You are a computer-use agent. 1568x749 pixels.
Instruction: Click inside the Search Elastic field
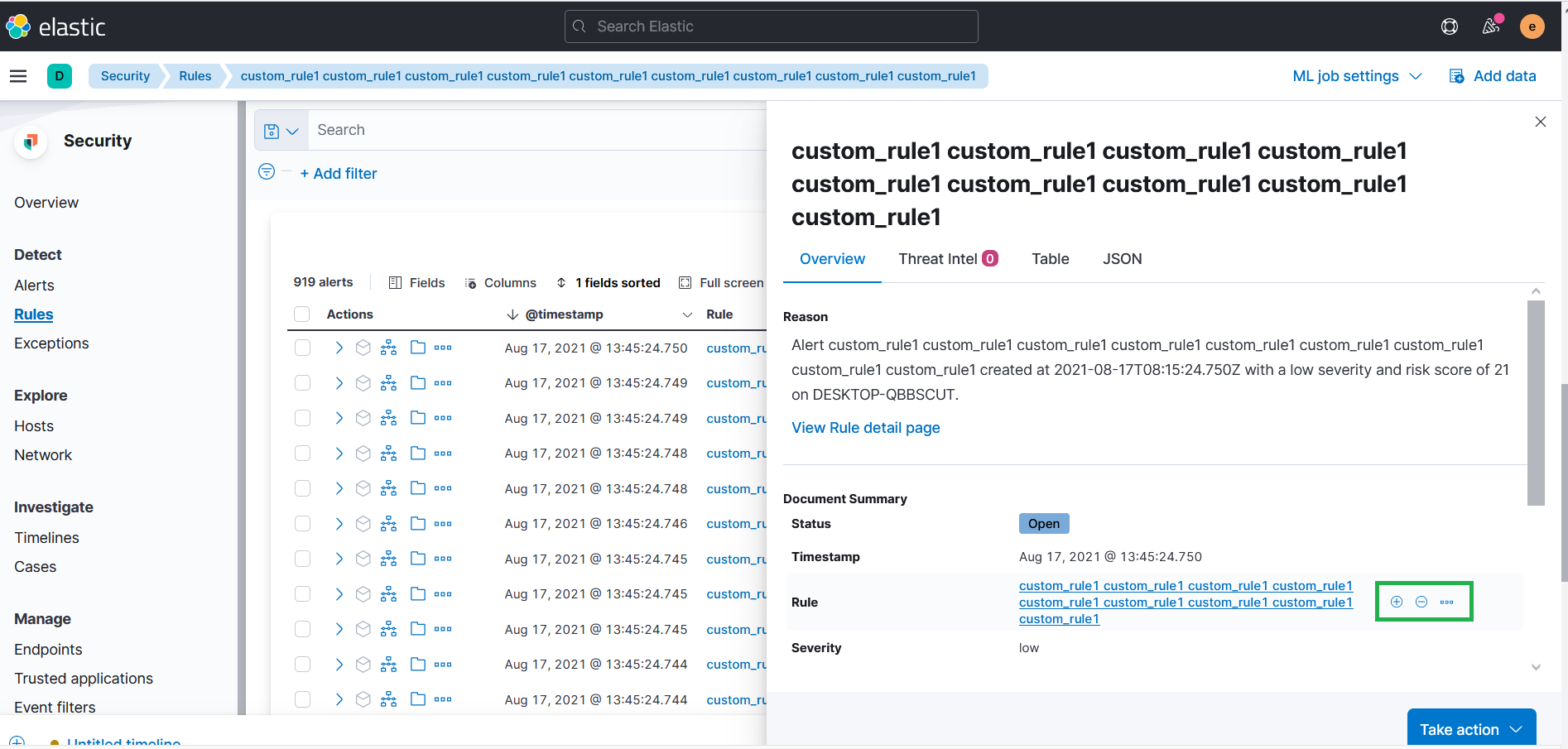[x=770, y=26]
